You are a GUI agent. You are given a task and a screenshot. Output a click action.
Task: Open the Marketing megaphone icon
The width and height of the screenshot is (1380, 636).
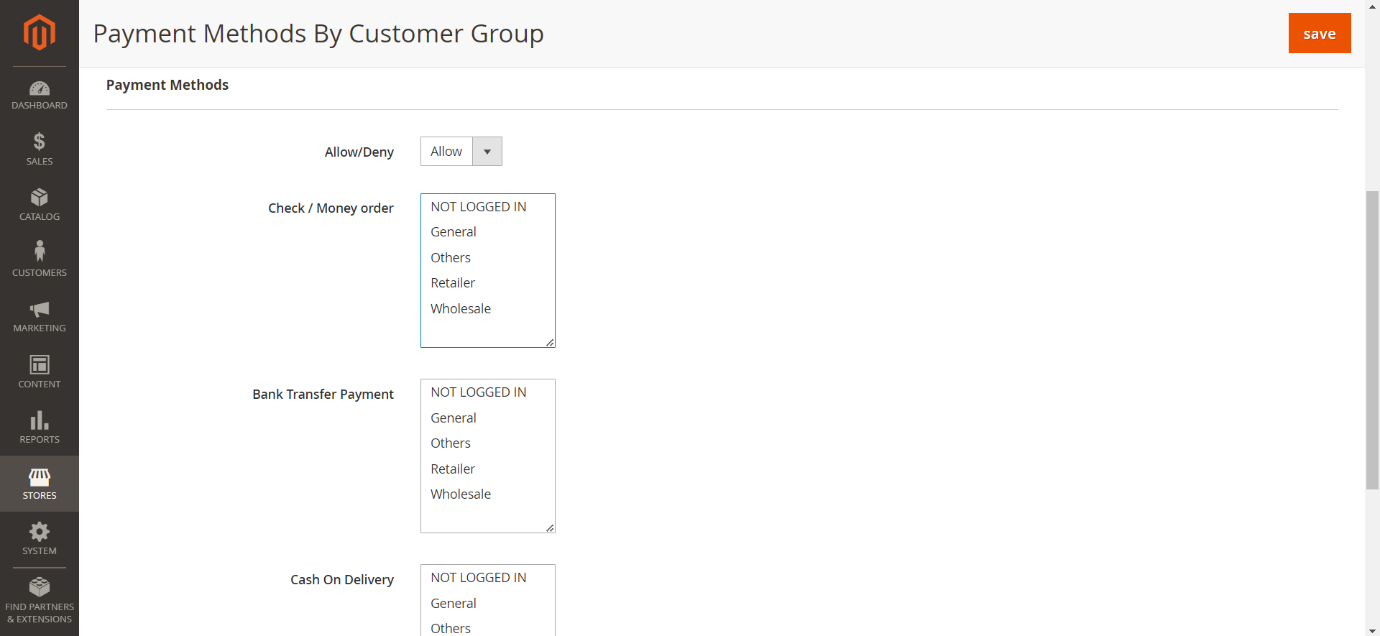39,309
